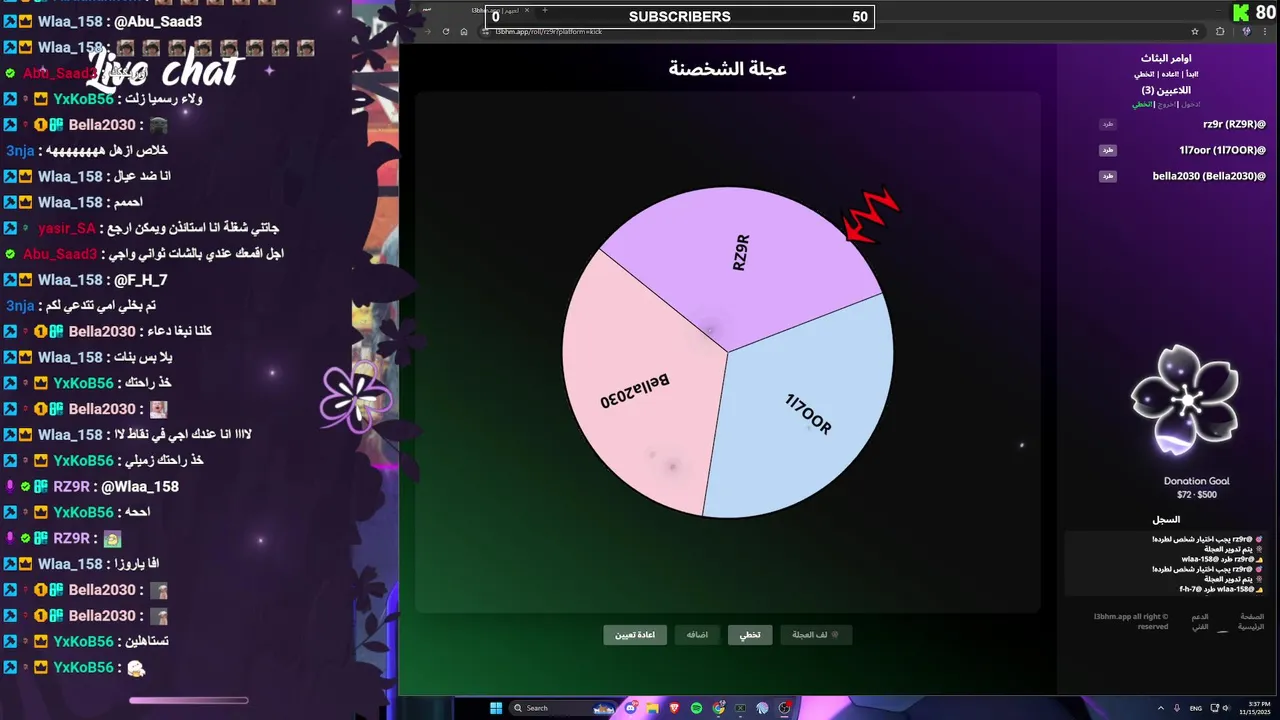This screenshot has height=720, width=1280.
Task: Click the ENG language indicator
Action: [x=1196, y=708]
